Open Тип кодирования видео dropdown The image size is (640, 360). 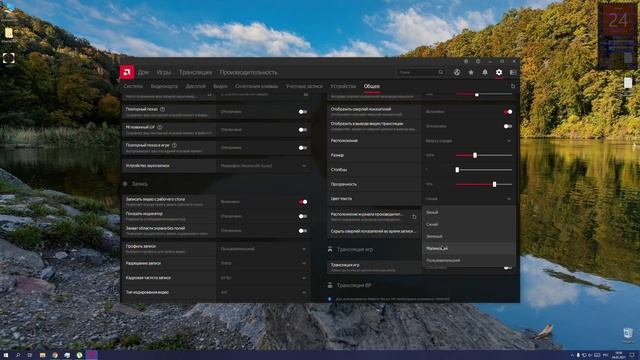263,292
